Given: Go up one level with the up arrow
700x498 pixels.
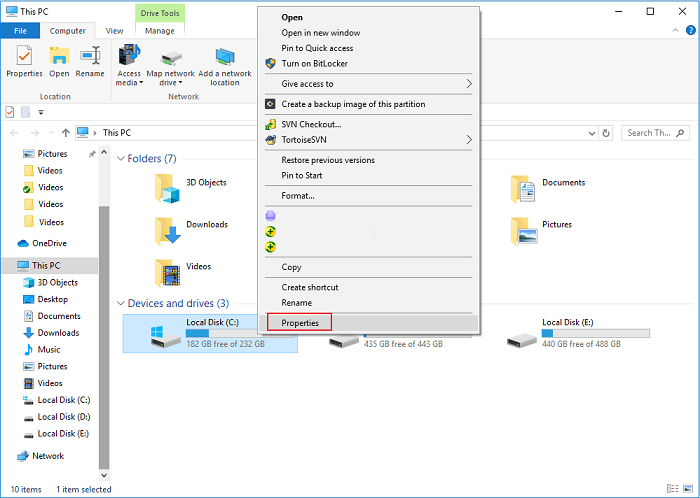Looking at the screenshot, I should pos(66,132).
